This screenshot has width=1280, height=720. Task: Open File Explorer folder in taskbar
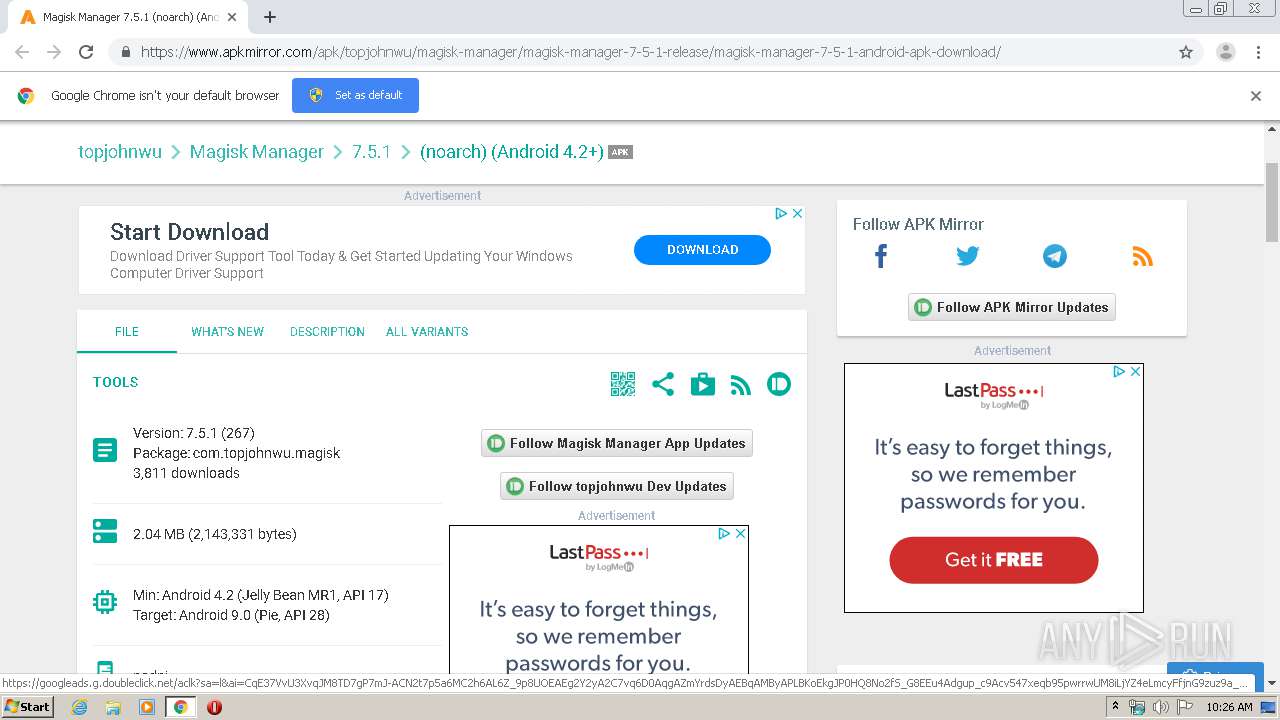[x=113, y=707]
